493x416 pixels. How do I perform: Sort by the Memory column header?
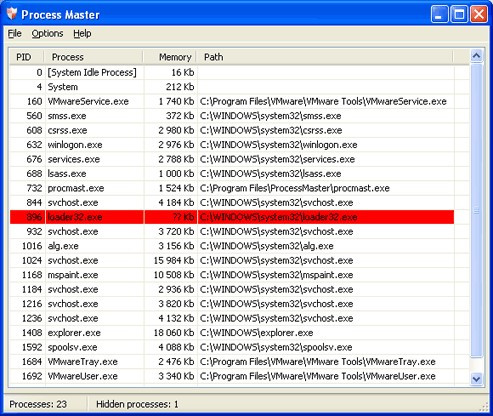(x=170, y=57)
